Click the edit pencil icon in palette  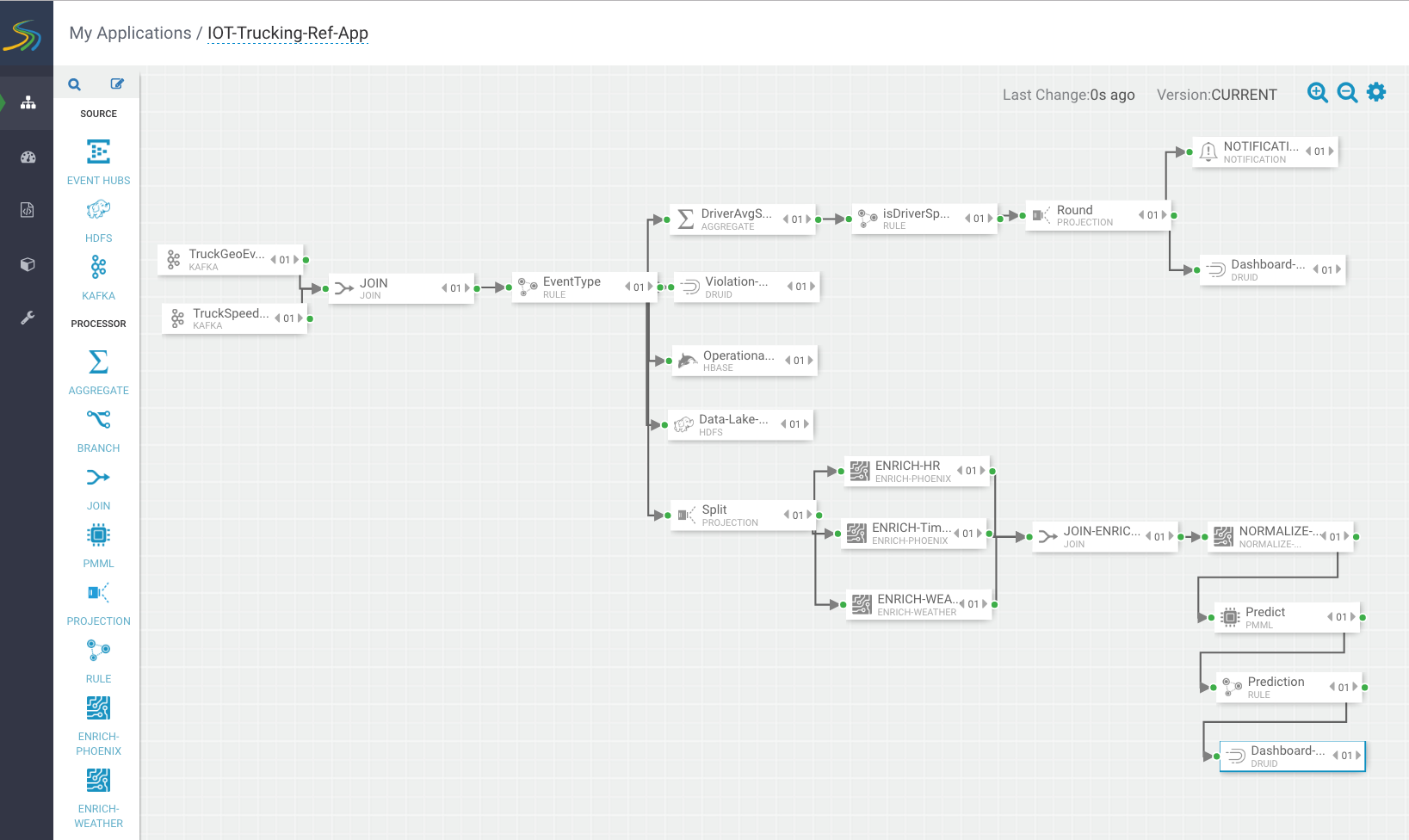point(117,84)
